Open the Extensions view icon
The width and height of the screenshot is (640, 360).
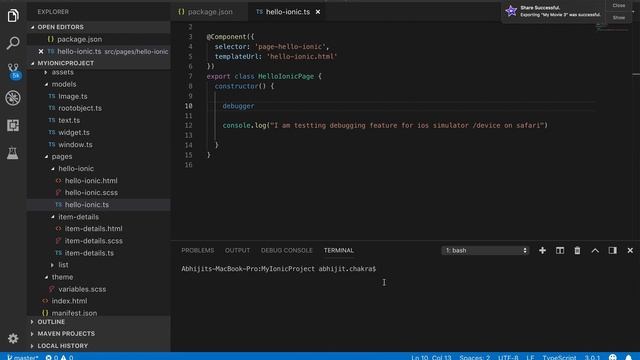13,125
